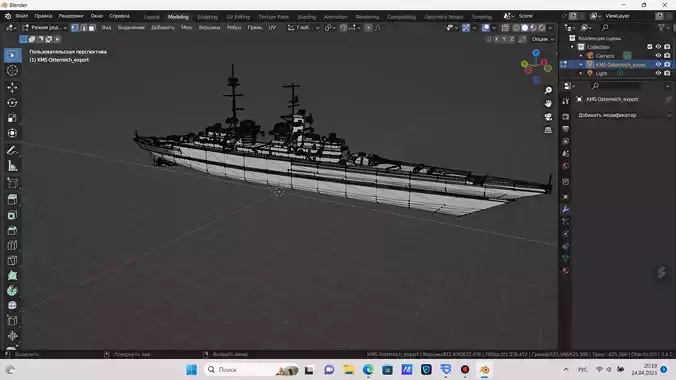Screen dimensions: 676x380
Task: Switch to Sculpting workspace tab
Action: [x=207, y=17]
